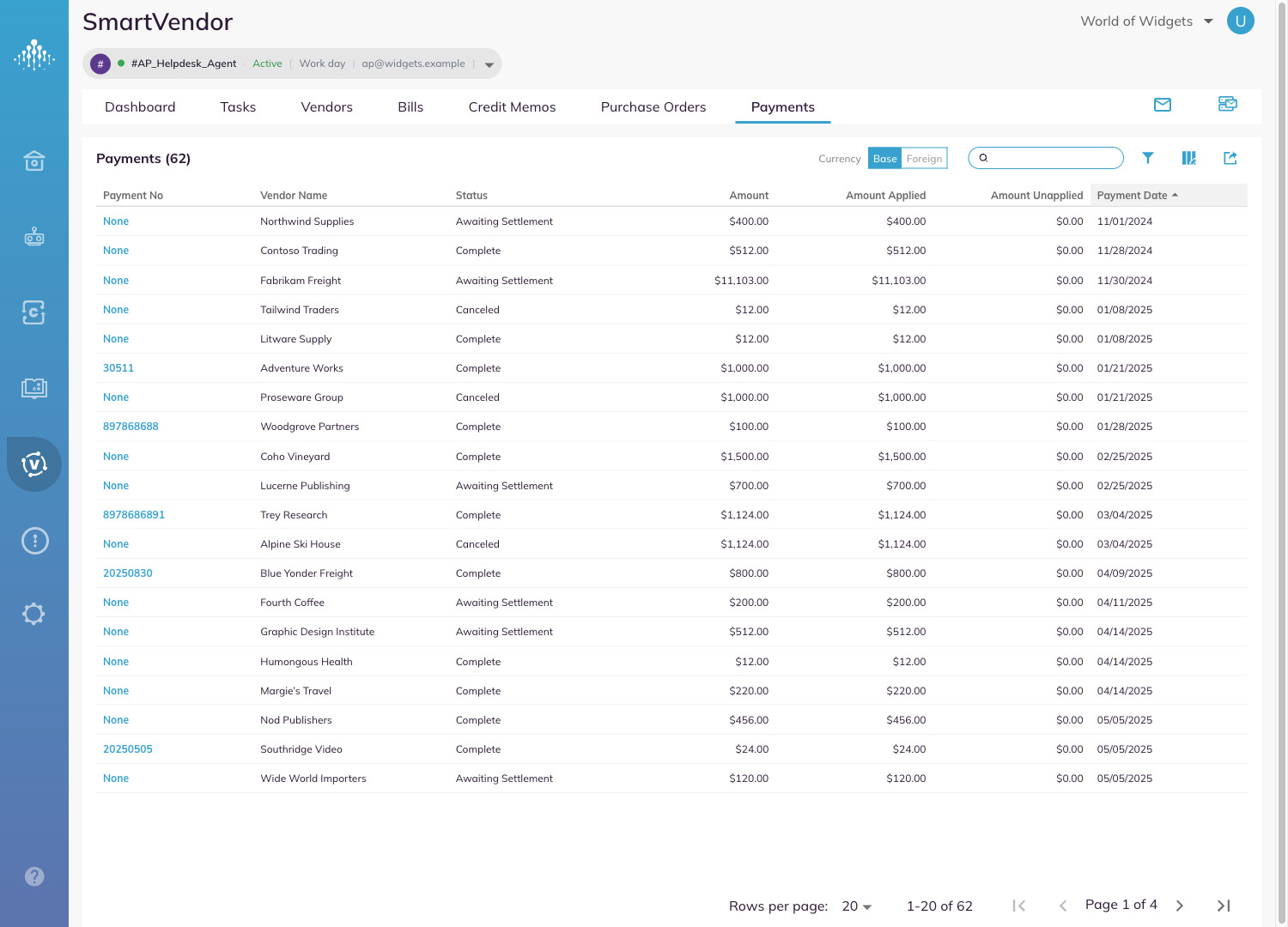Expand the AP_Helpdesk_Agent status dropdown arrow

[x=489, y=64]
